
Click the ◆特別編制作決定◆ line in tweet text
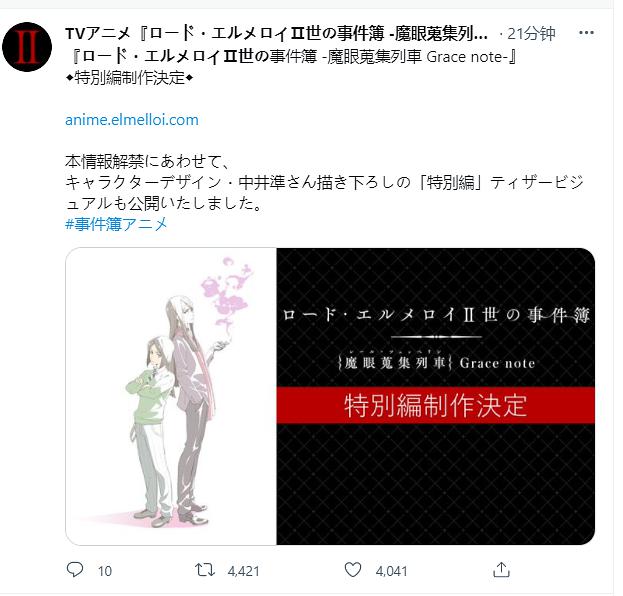click(129, 78)
